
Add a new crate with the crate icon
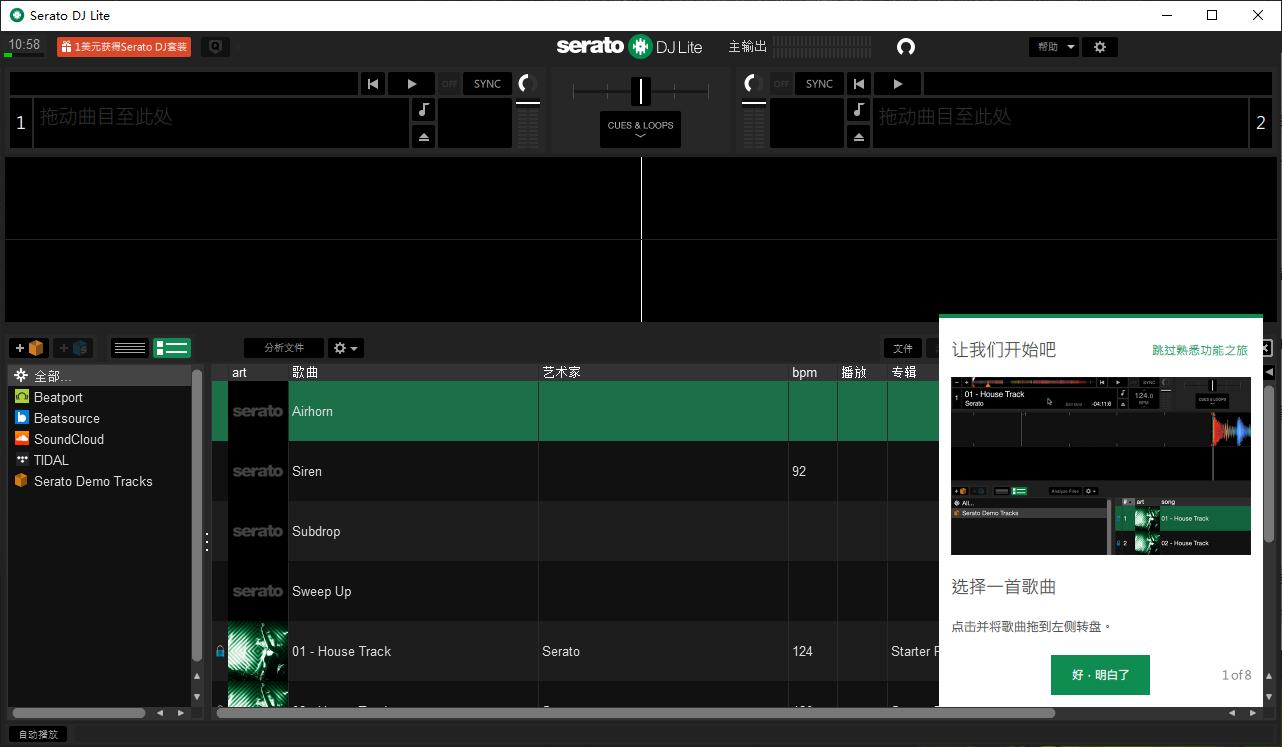29,348
